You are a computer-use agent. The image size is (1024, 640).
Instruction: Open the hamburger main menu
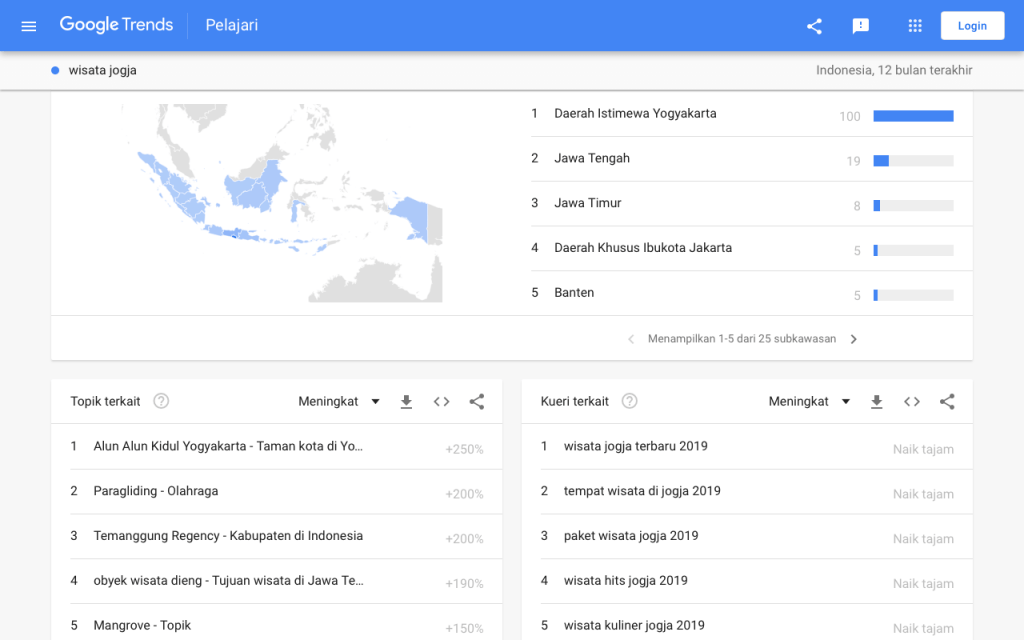click(29, 26)
